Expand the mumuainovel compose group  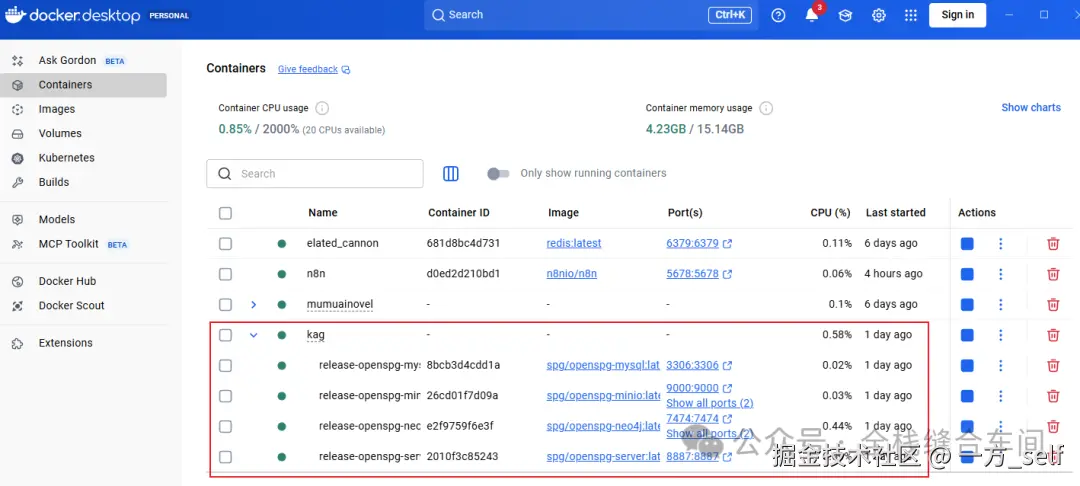click(x=253, y=304)
